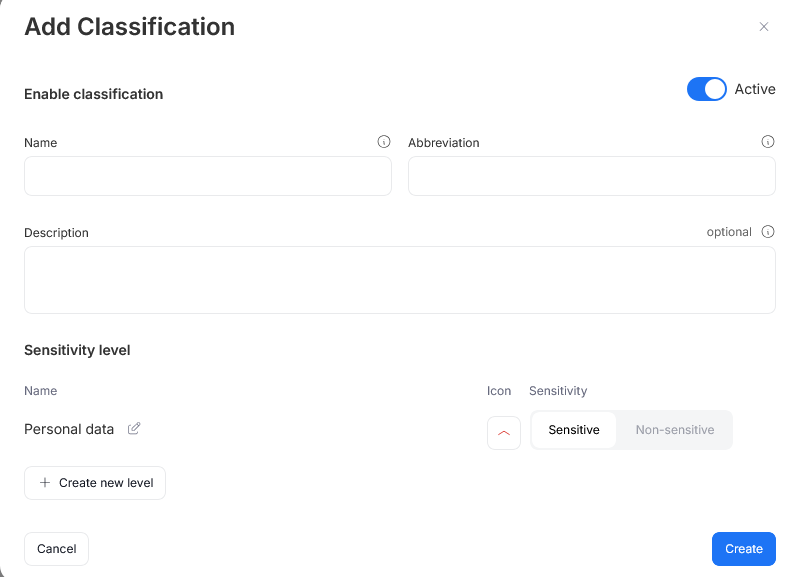This screenshot has height=577, width=795.
Task: Edit the Personal data level name
Action: (134, 429)
